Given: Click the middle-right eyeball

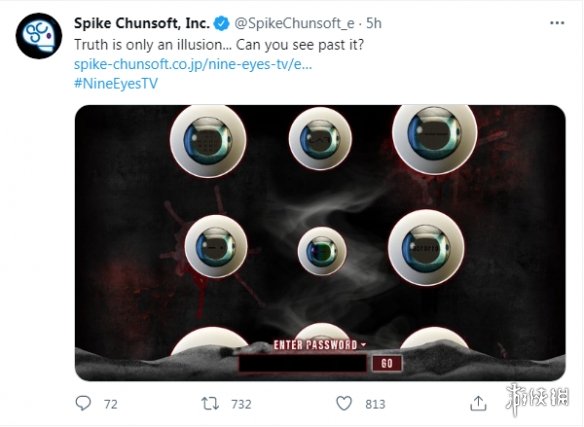Looking at the screenshot, I should [x=426, y=248].
